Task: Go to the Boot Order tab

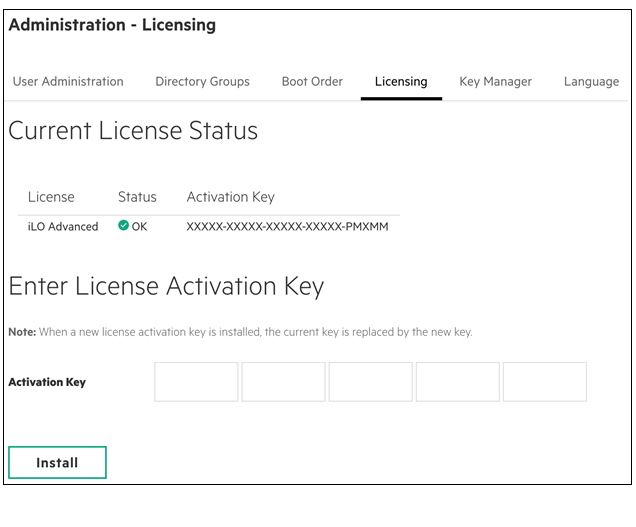Action: 312,82
